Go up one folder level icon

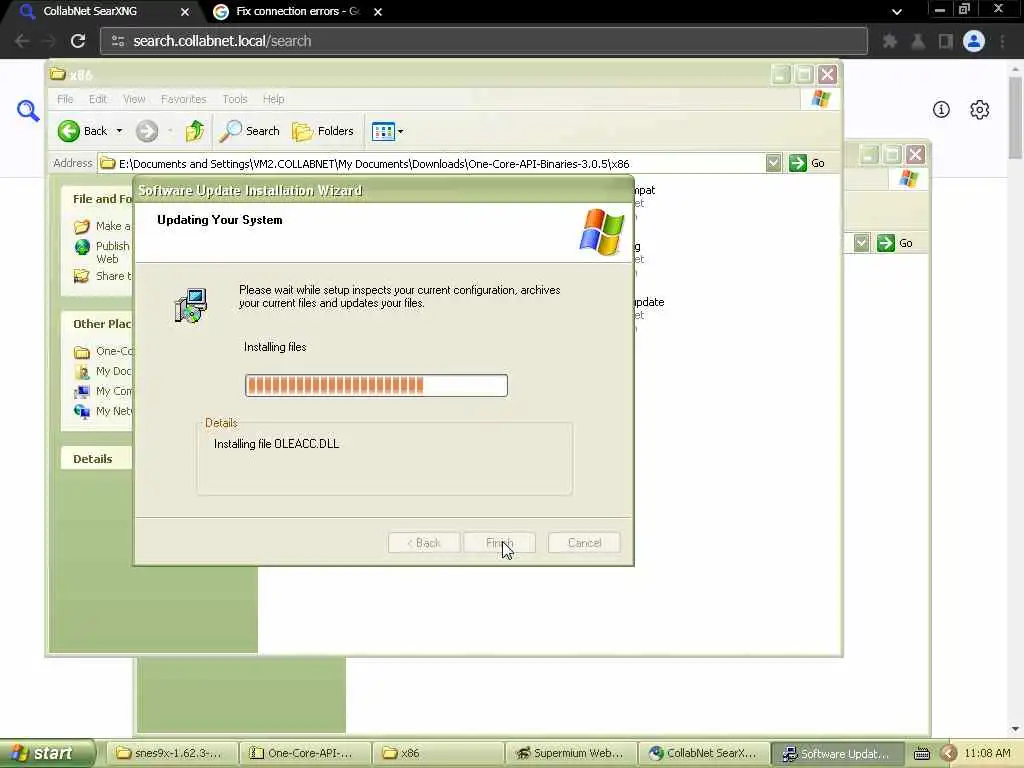point(194,131)
